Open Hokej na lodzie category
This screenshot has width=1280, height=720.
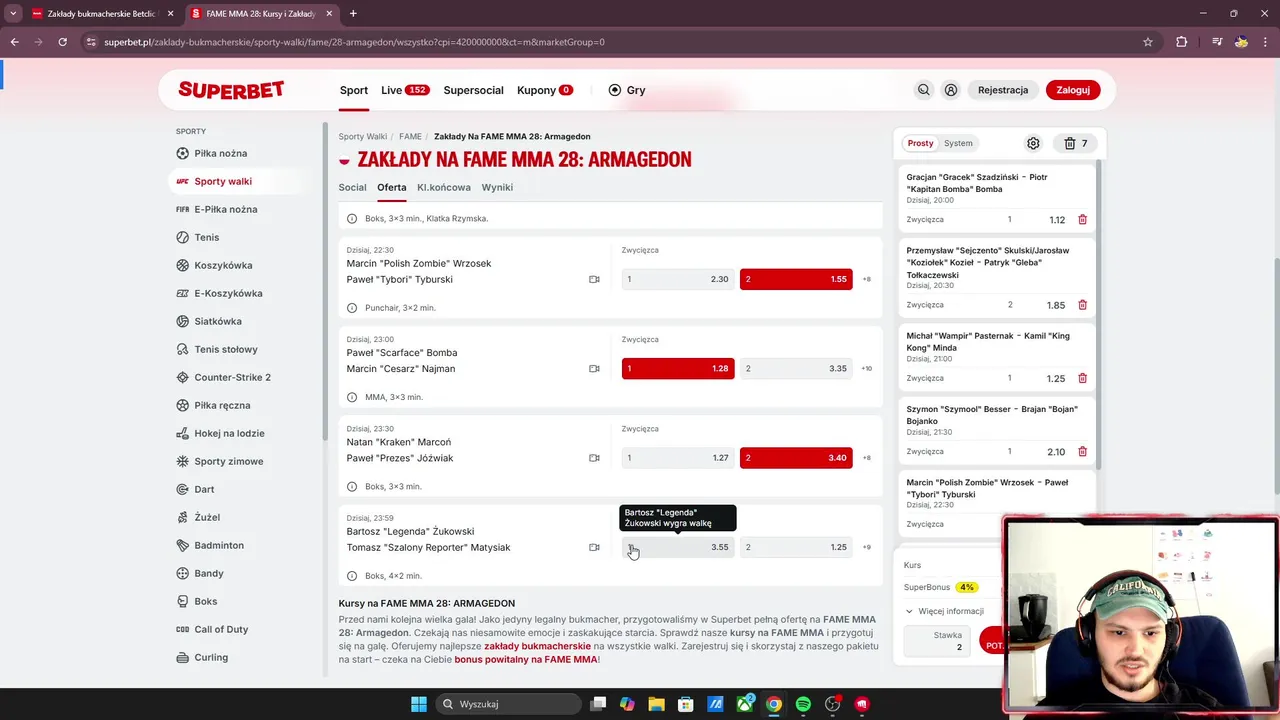(220, 433)
